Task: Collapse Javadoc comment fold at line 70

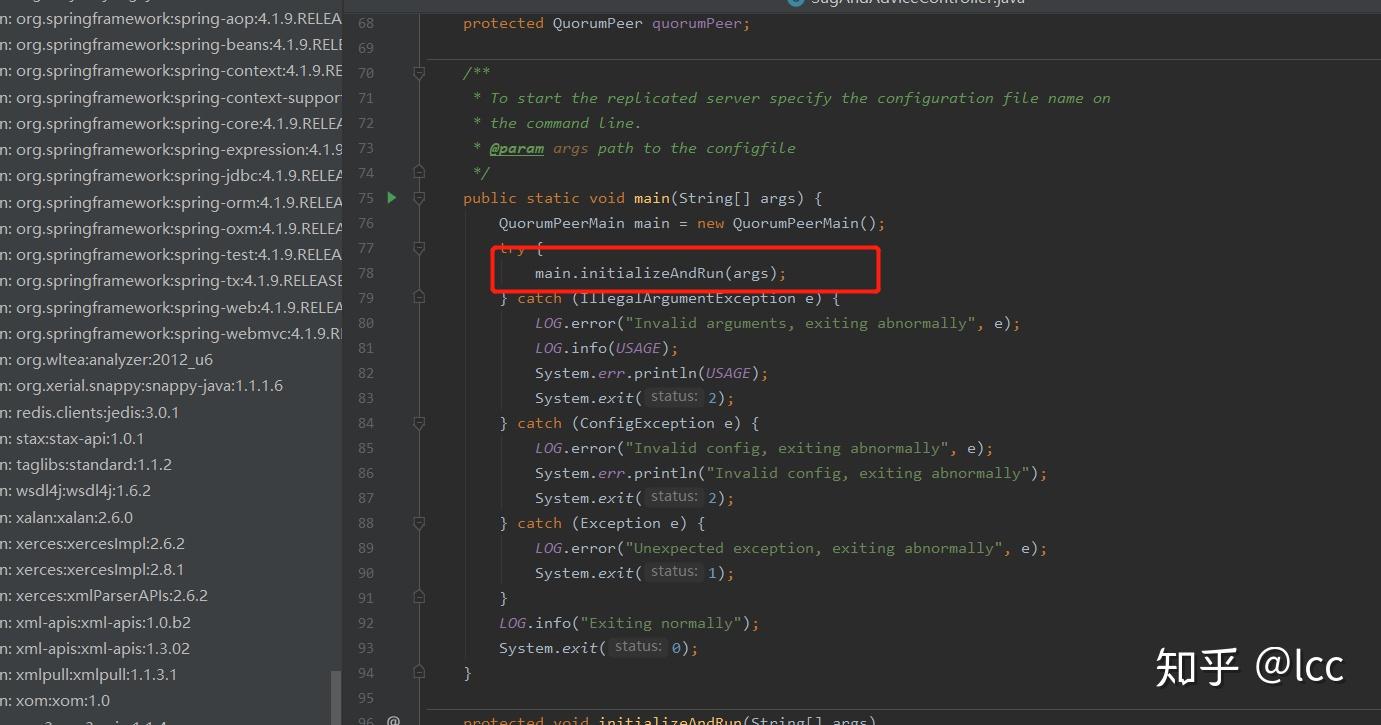Action: pyautogui.click(x=419, y=72)
